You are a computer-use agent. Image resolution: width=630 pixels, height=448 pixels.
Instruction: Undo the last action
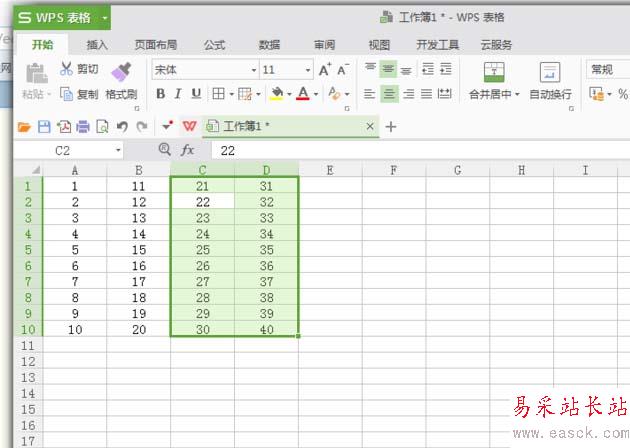coord(122,127)
